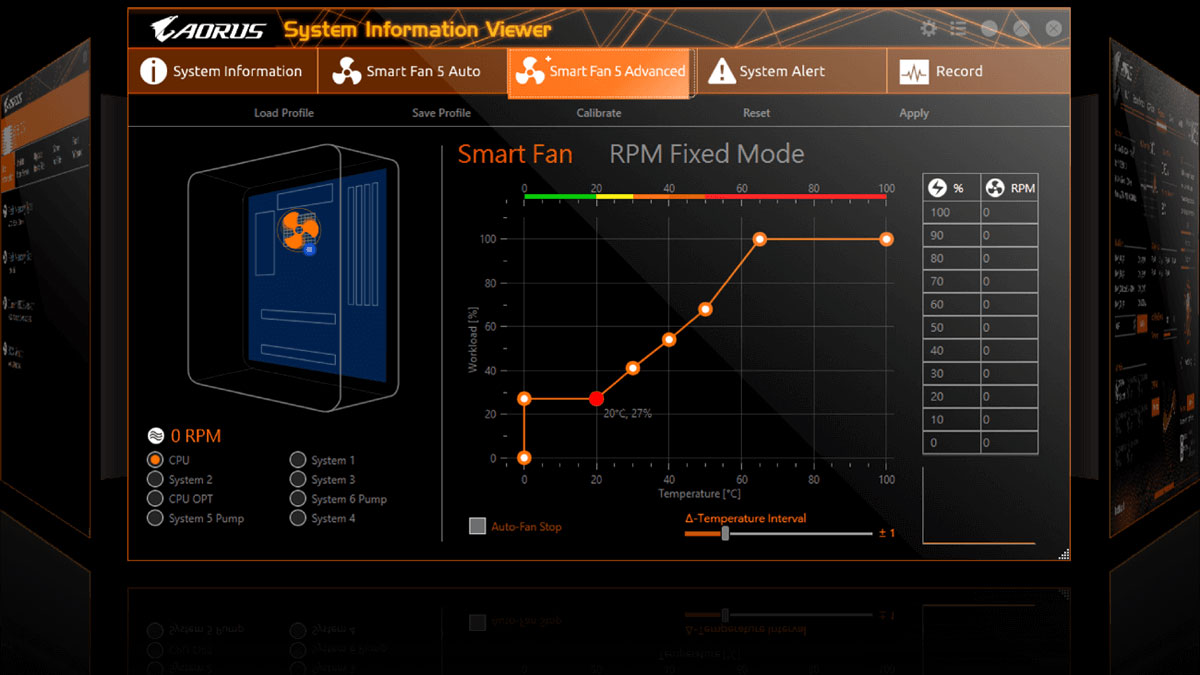Image resolution: width=1200 pixels, height=675 pixels.
Task: Click Save Profile
Action: coord(441,113)
